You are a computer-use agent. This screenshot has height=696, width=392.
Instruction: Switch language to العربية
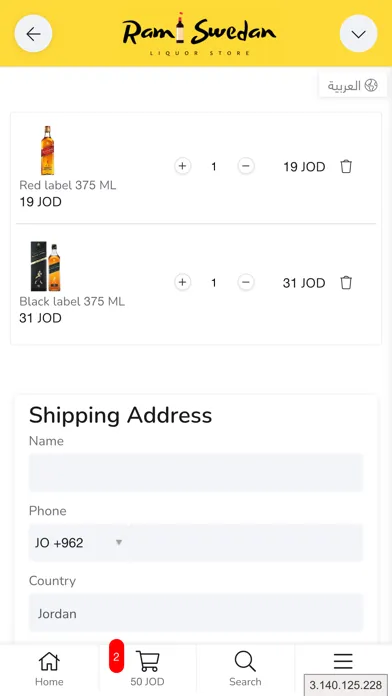click(352, 86)
